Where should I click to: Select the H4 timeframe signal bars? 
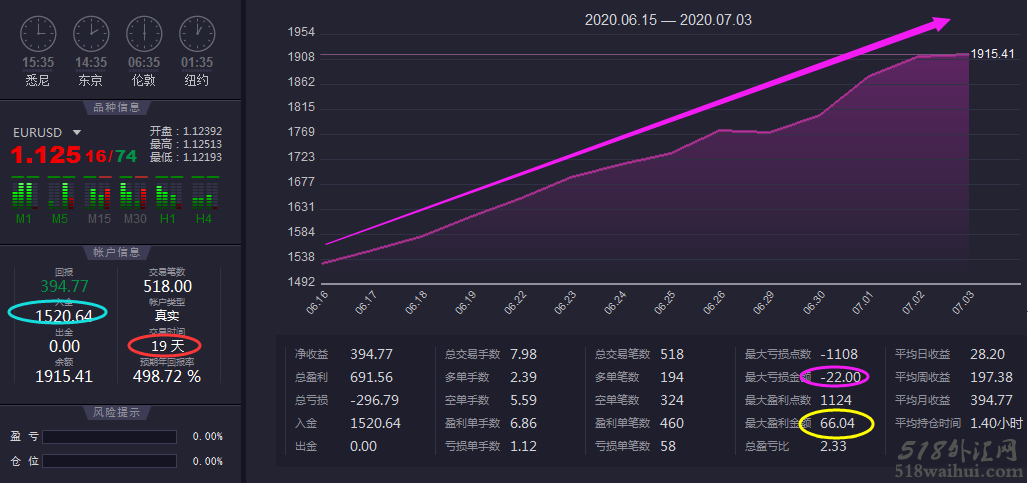point(204,193)
